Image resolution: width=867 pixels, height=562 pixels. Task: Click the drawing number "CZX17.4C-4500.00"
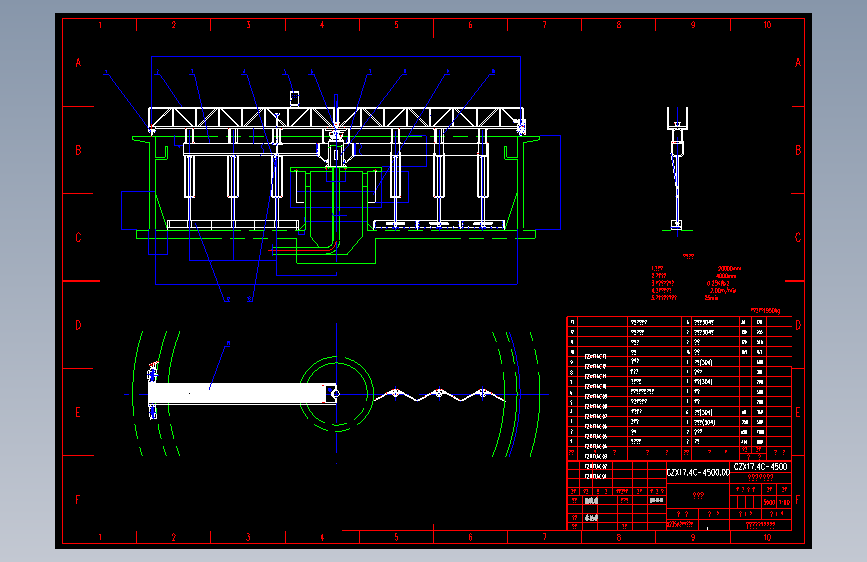pyautogui.click(x=698, y=472)
